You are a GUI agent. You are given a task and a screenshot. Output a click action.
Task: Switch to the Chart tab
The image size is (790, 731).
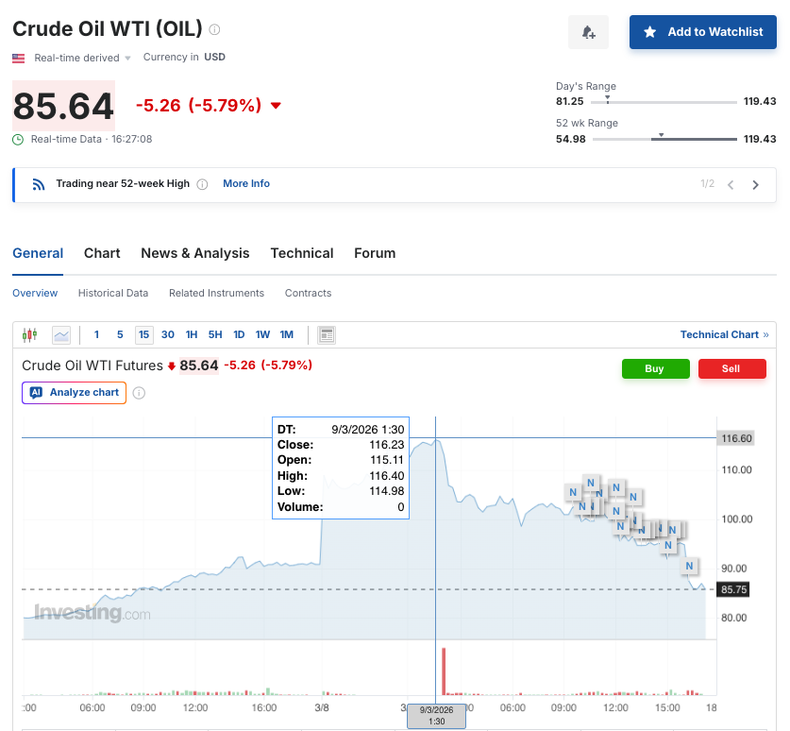click(102, 253)
